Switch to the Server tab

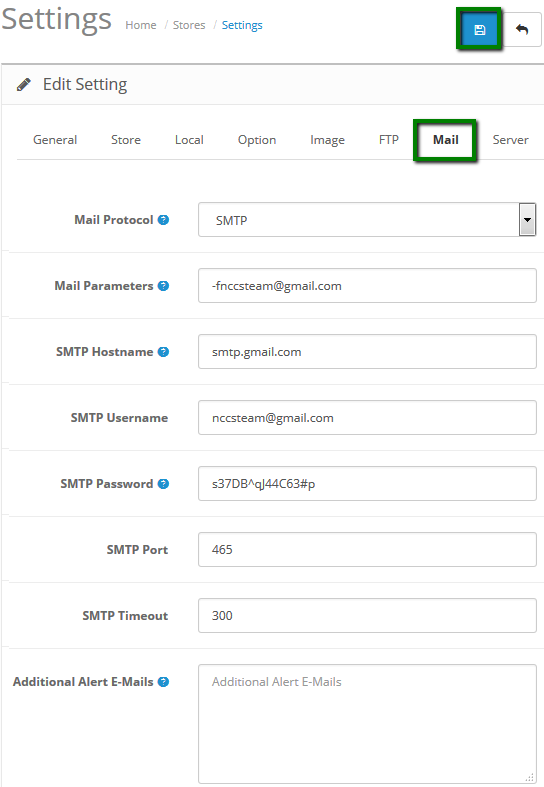510,140
